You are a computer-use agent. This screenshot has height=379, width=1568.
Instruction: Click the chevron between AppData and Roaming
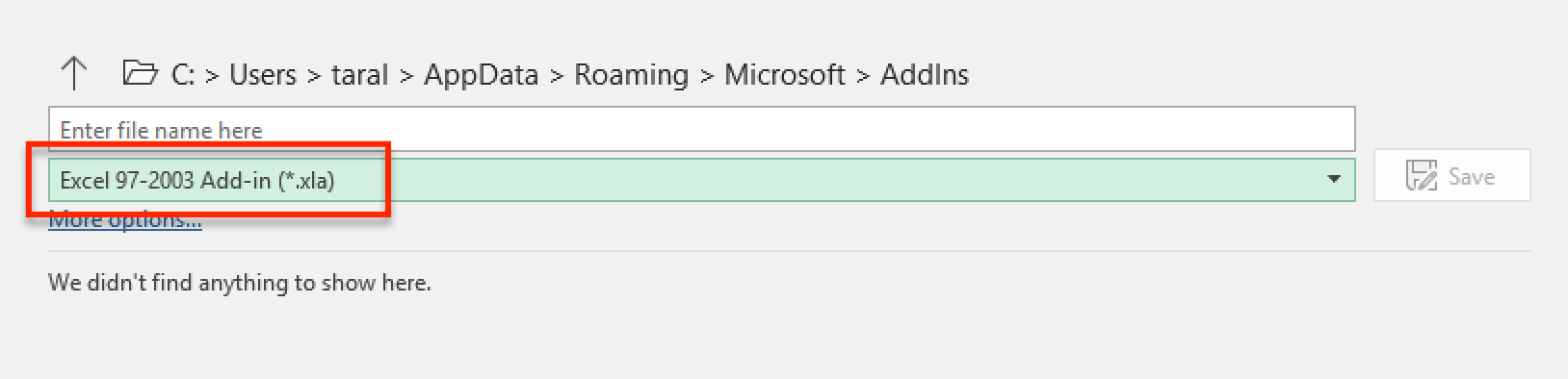[557, 76]
